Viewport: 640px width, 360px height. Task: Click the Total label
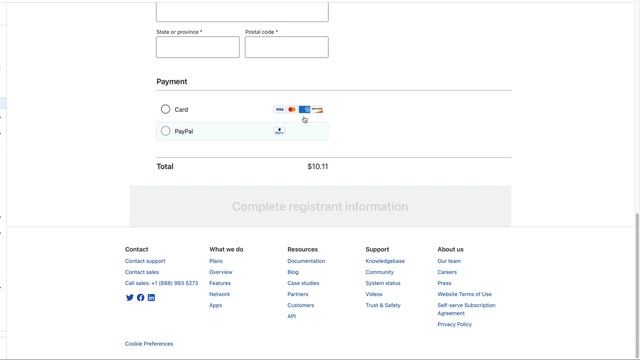[x=165, y=166]
